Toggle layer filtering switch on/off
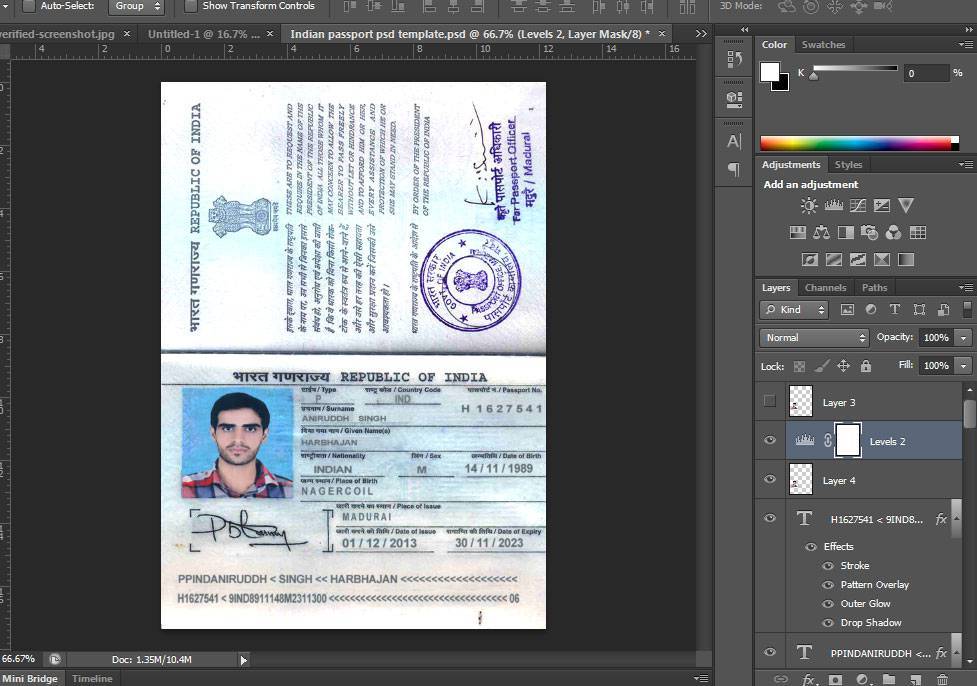Screen dimensions: 977x686 (967, 310)
